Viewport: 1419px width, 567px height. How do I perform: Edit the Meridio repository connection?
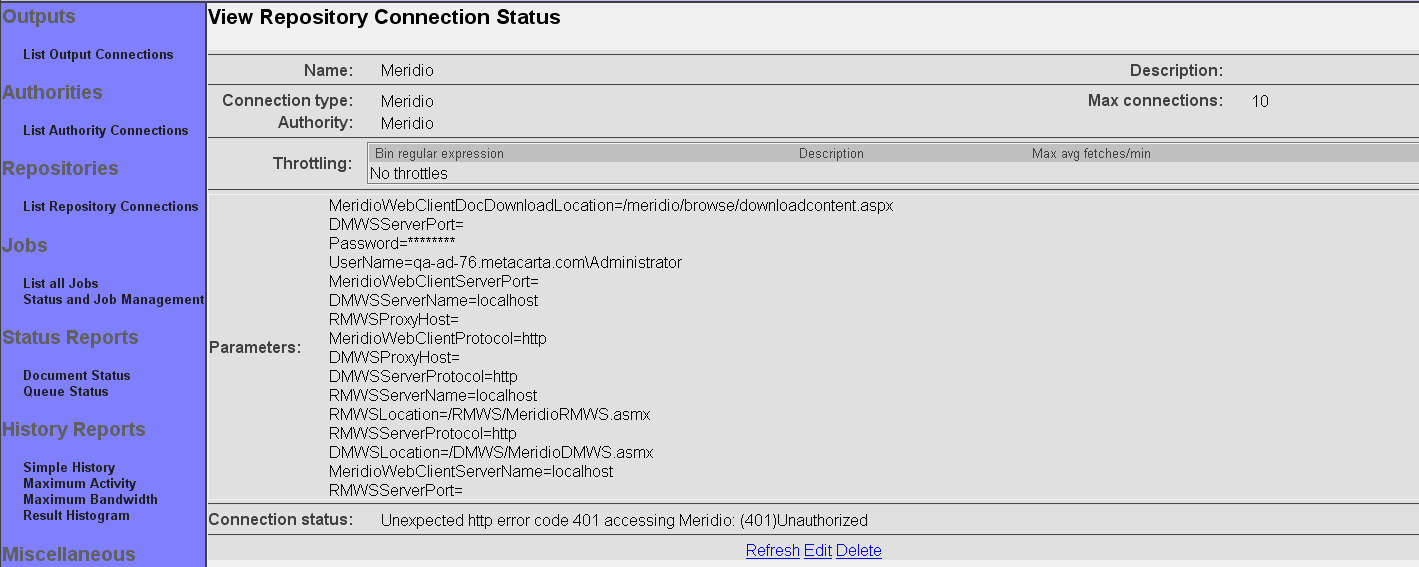(818, 551)
